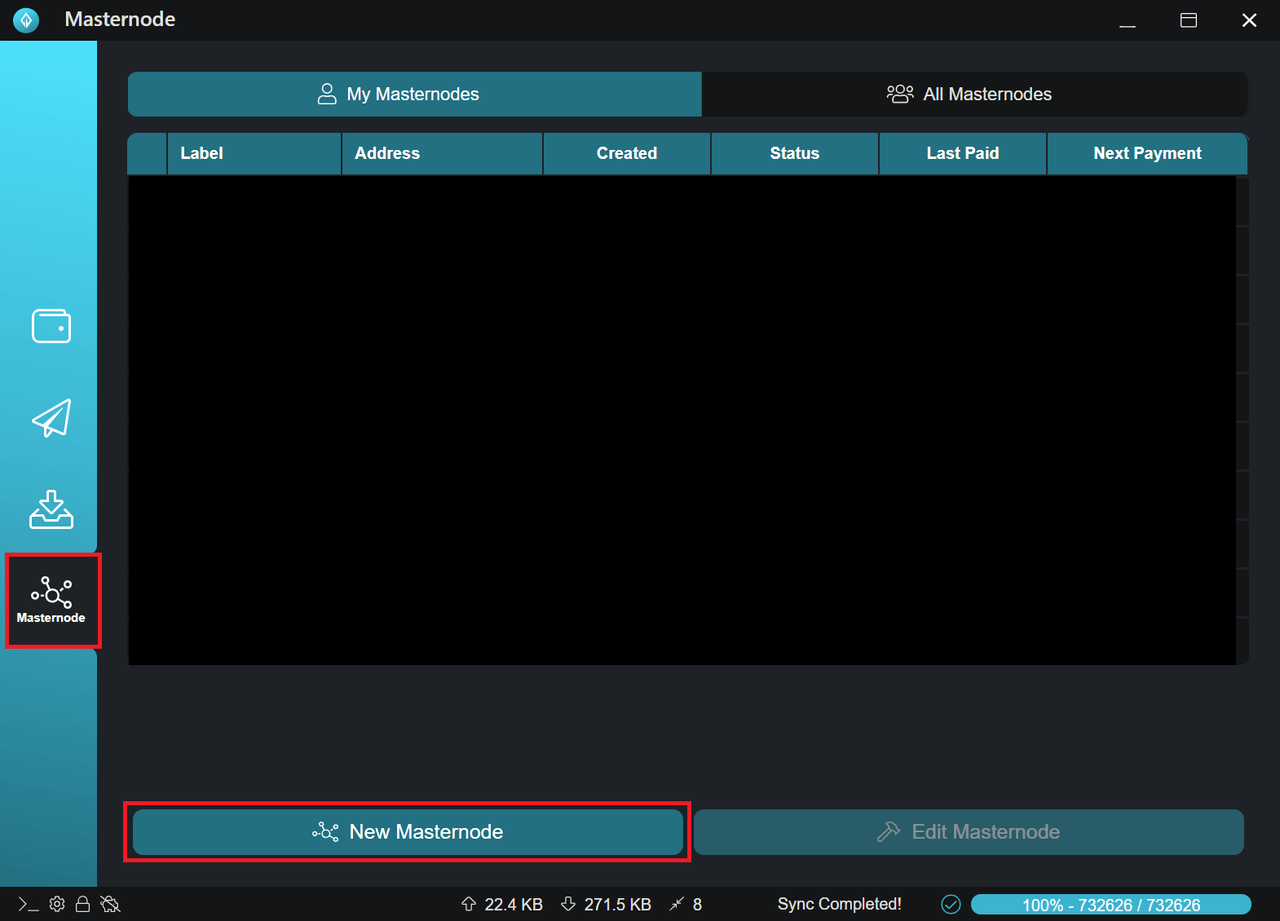Switch to All Masternodes tab
Image resolution: width=1280 pixels, height=921 pixels.
[974, 94]
